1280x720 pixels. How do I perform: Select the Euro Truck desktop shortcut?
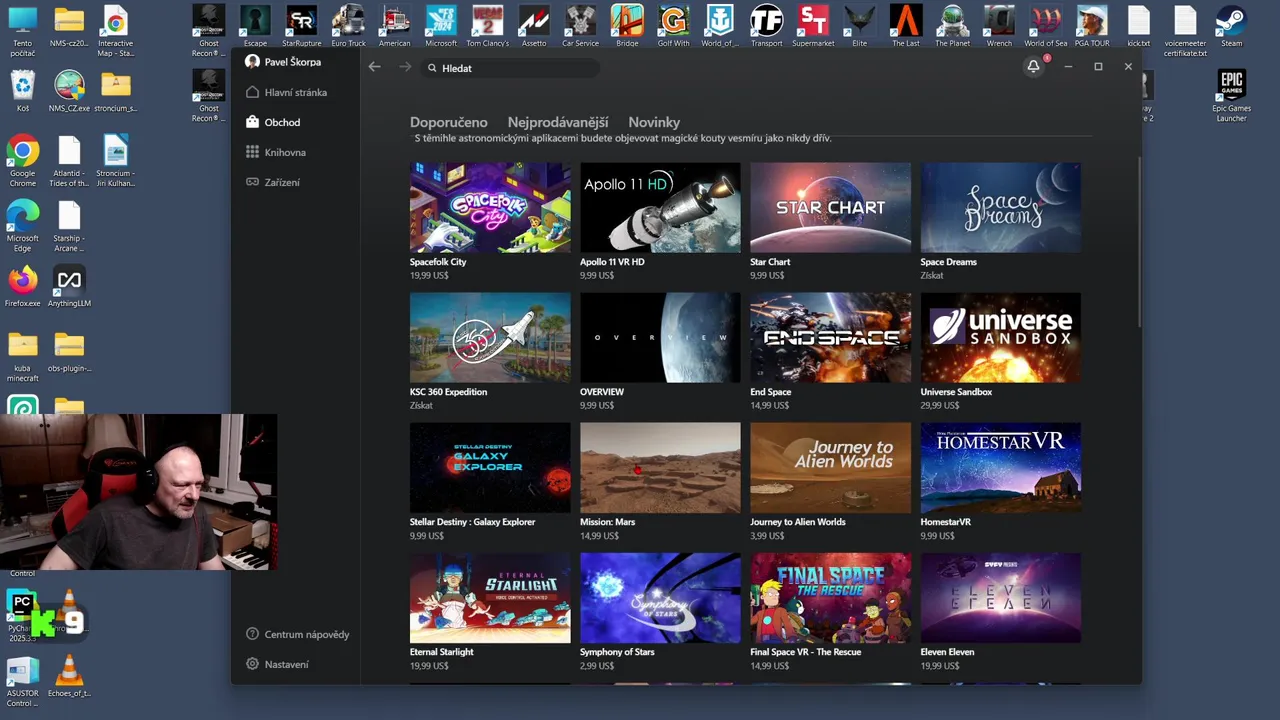pyautogui.click(x=348, y=26)
